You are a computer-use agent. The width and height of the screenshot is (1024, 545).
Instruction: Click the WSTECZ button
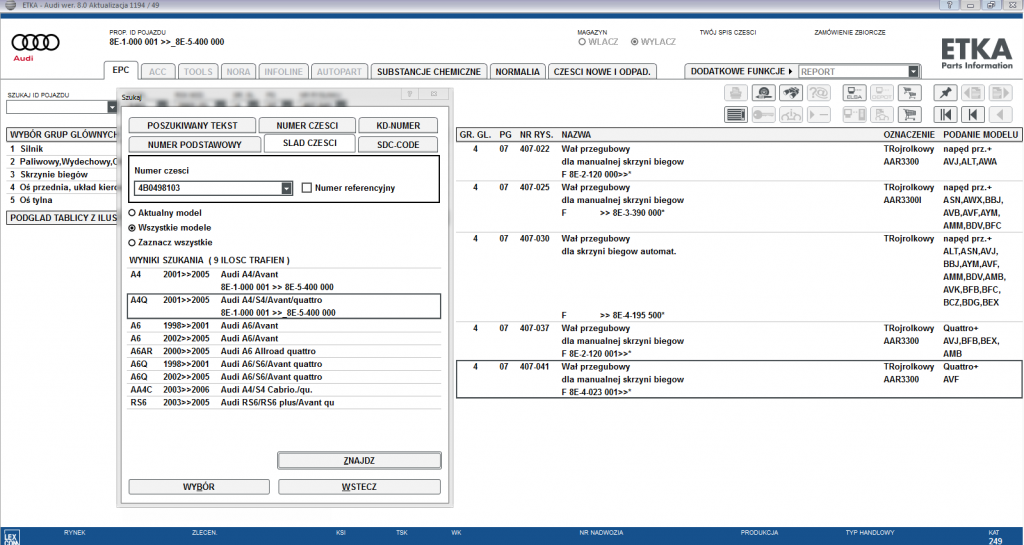pyautogui.click(x=359, y=487)
